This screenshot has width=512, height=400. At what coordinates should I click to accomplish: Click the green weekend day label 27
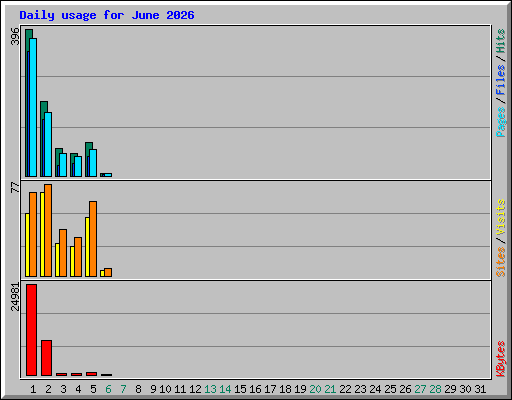pos(420,389)
